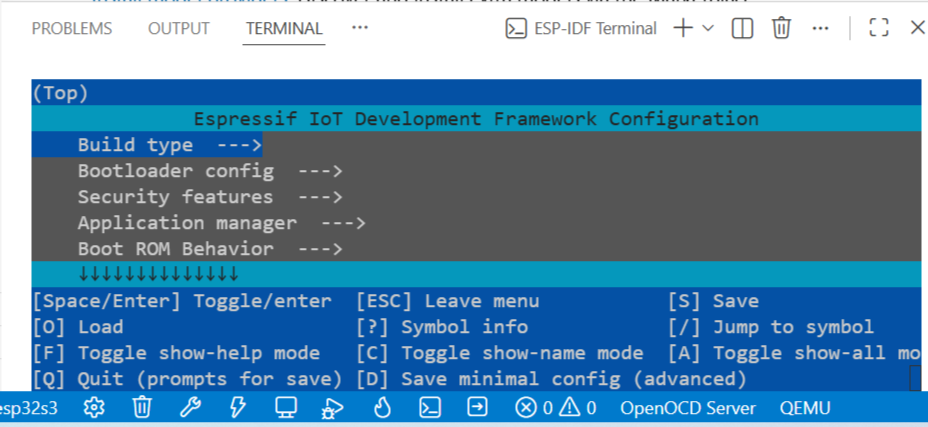Open the device monitor icon
This screenshot has height=427, width=928.
click(x=286, y=407)
